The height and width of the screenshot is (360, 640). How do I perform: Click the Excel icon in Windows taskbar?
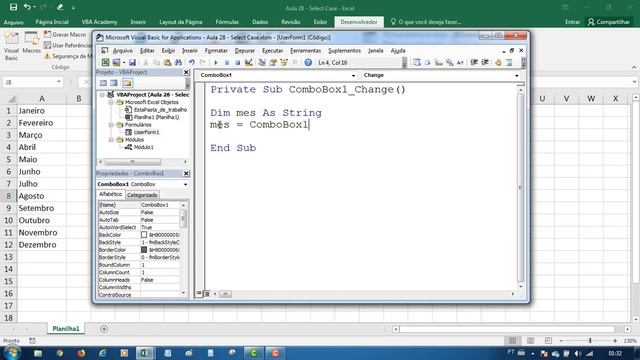145,353
